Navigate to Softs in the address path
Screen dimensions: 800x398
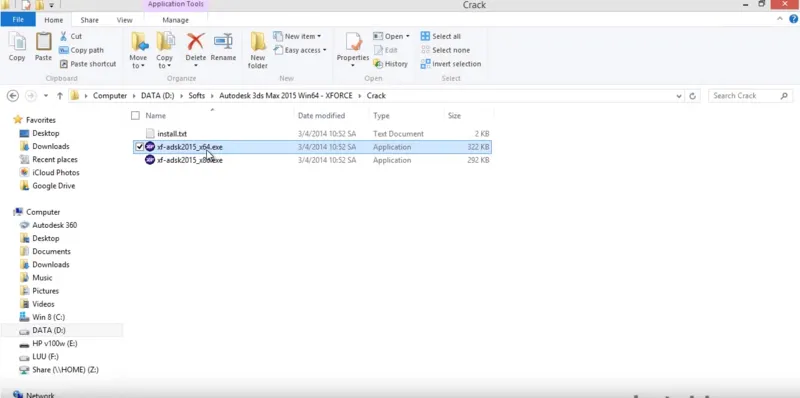196,96
